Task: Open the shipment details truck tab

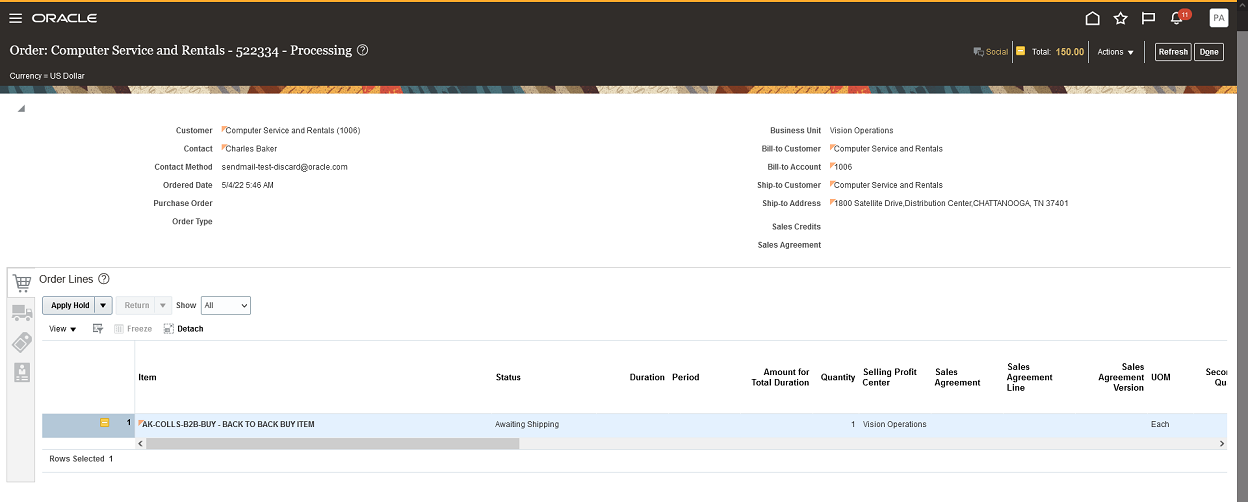Action: pyautogui.click(x=21, y=313)
